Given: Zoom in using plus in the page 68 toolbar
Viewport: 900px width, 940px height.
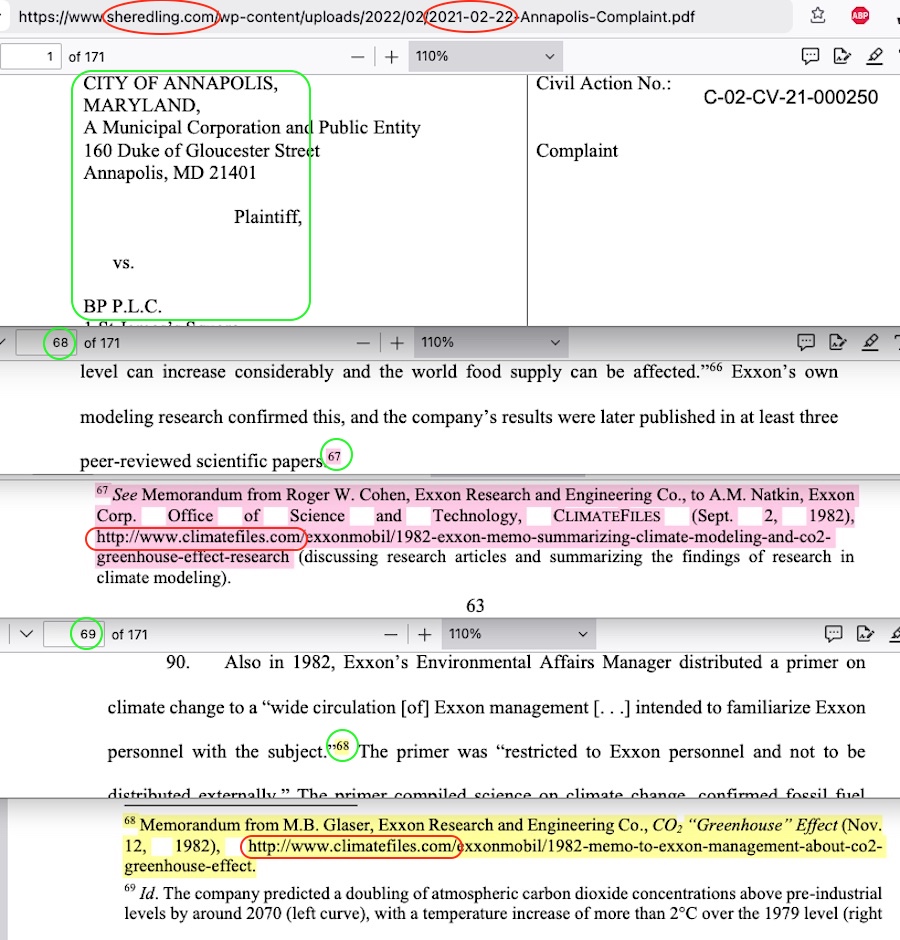Looking at the screenshot, I should [x=397, y=343].
